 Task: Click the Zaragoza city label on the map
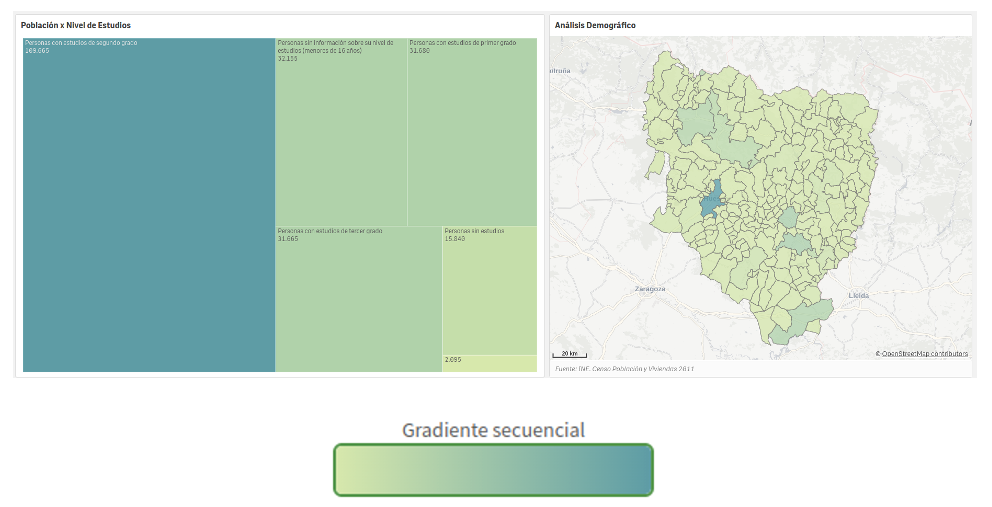point(650,289)
